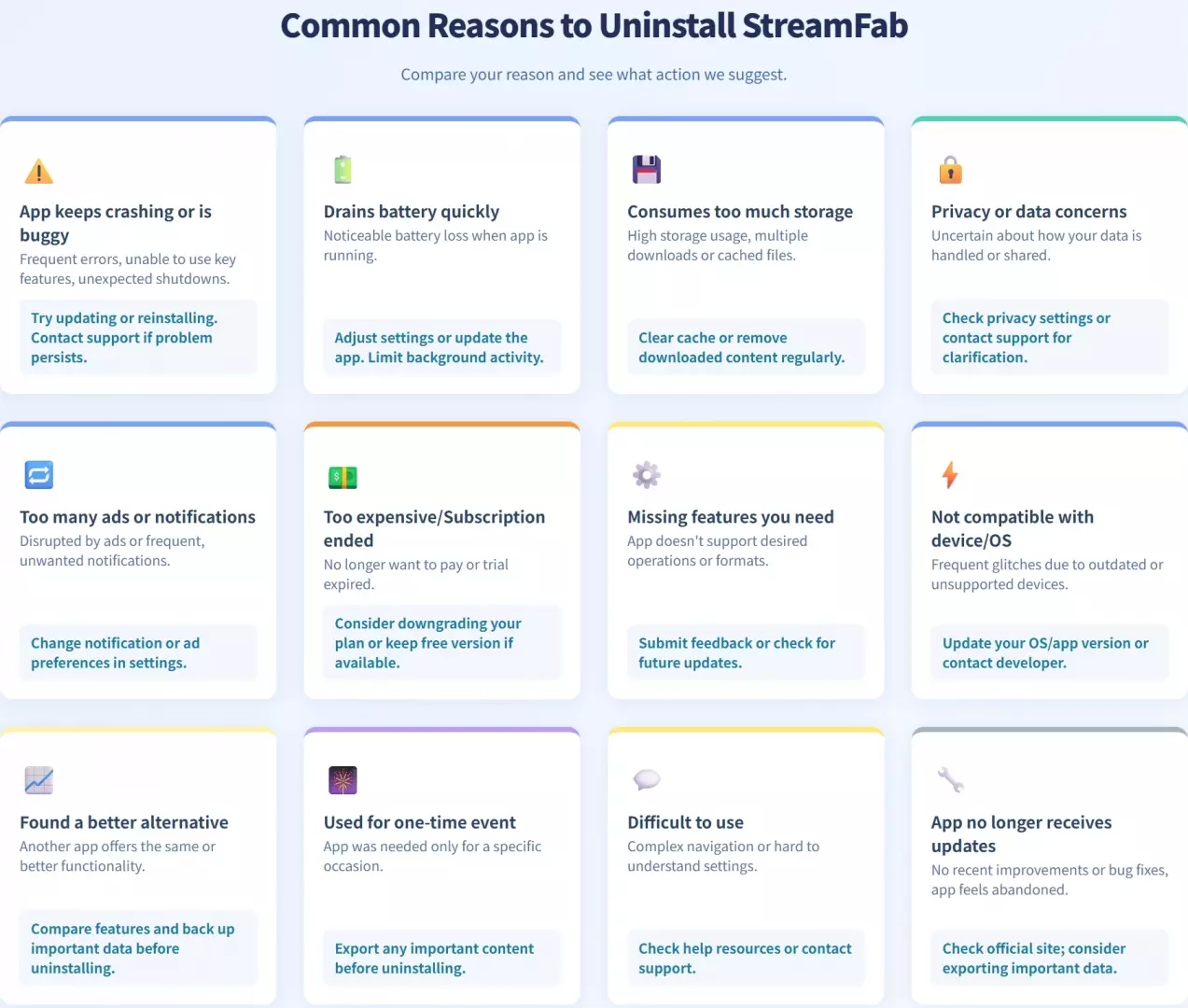Click the 'Check privacy settings or contact support' suggestion
This screenshot has height=1008, width=1188.
click(1049, 338)
